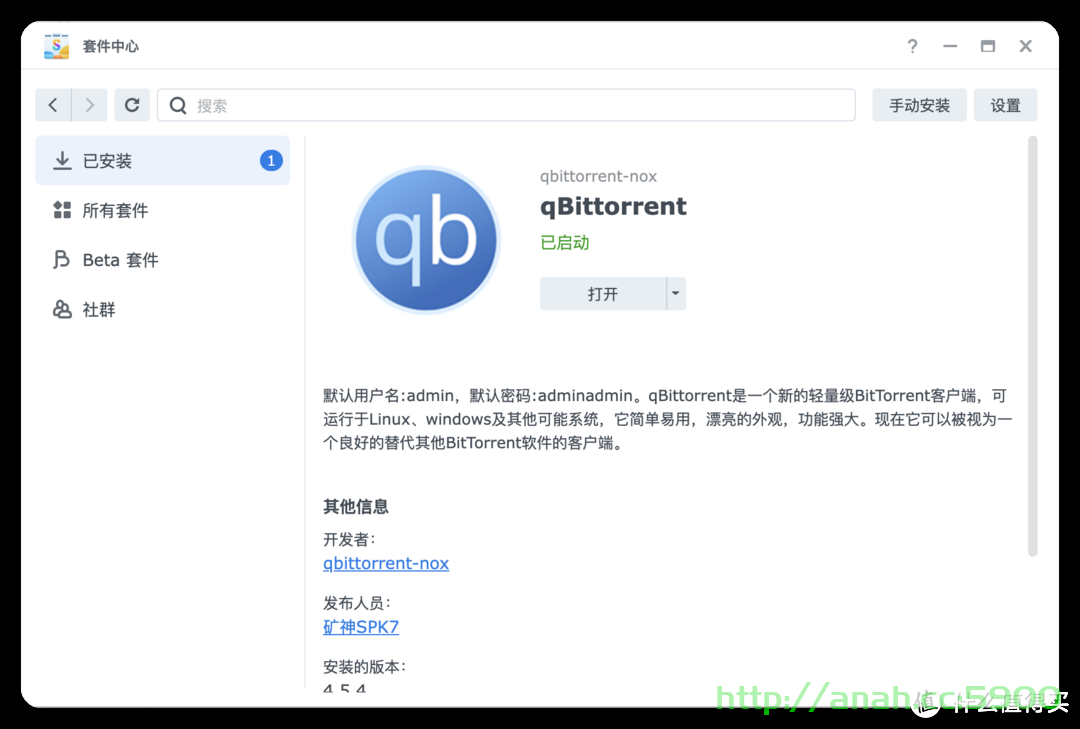Click the gray qbittorrent-nox subtitle above the title
The width and height of the screenshot is (1080, 729).
coord(598,176)
